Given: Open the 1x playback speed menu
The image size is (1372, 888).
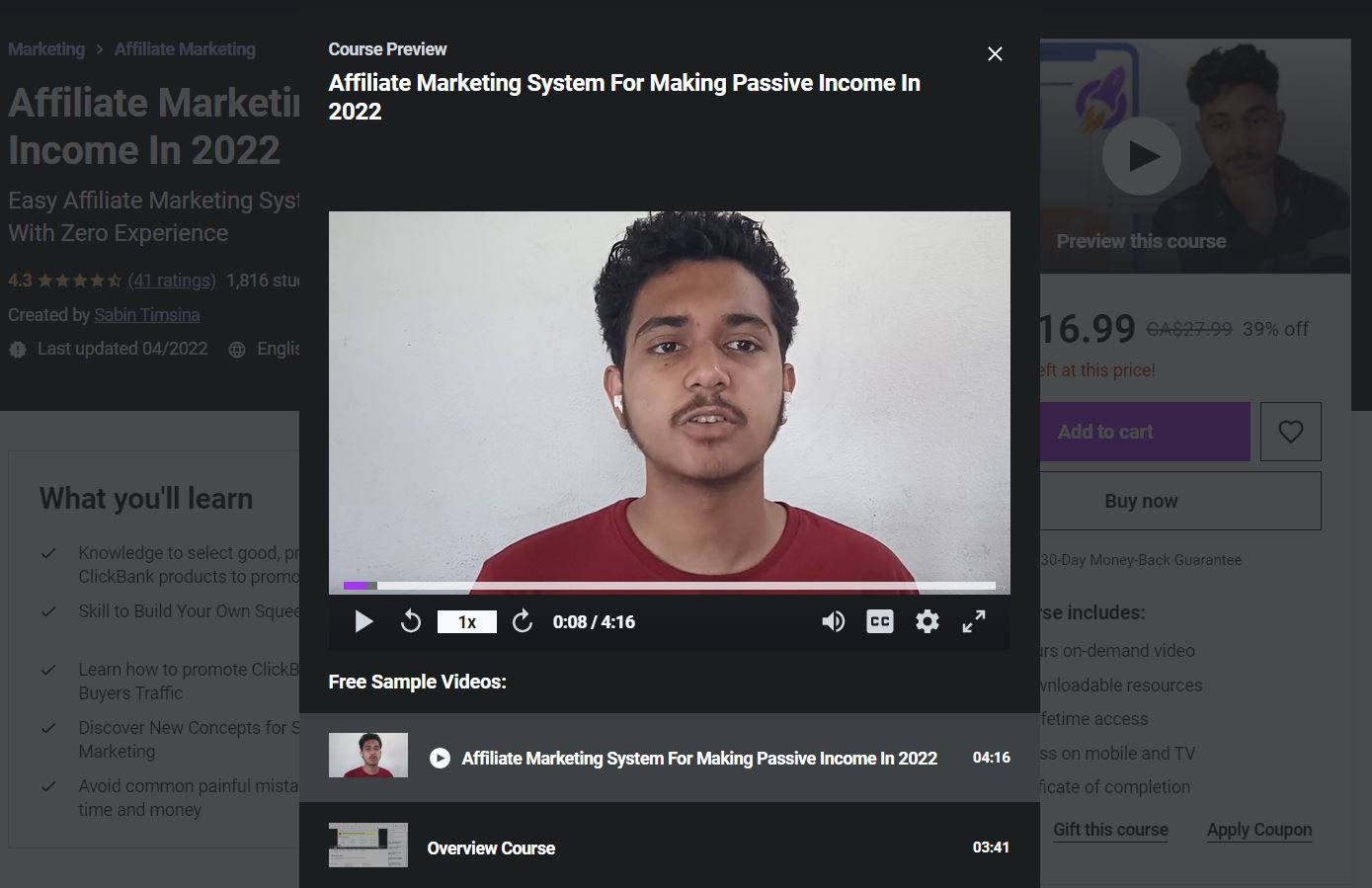Looking at the screenshot, I should 466,622.
